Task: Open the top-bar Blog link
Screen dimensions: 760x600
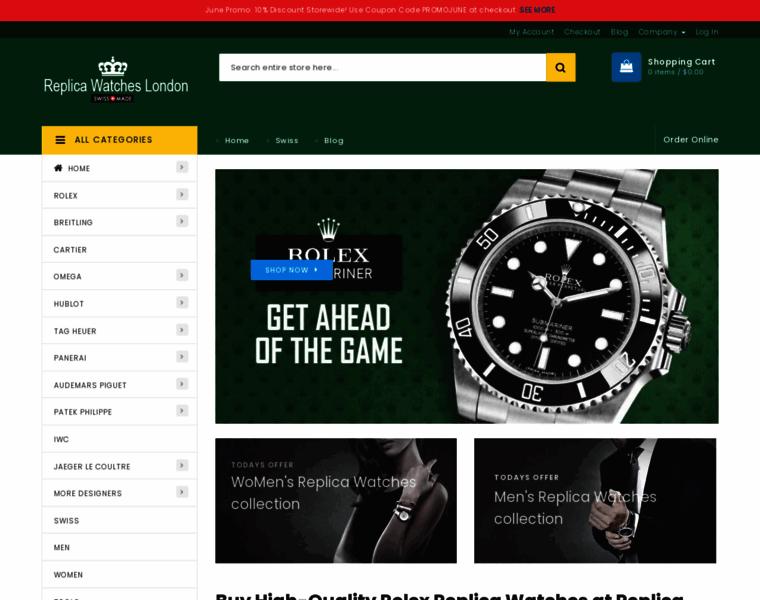Action: coord(619,32)
